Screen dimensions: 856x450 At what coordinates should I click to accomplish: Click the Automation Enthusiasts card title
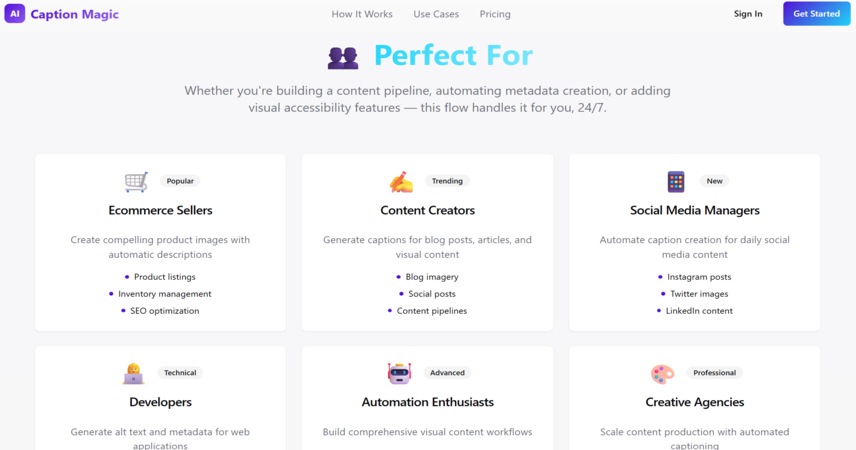point(427,402)
